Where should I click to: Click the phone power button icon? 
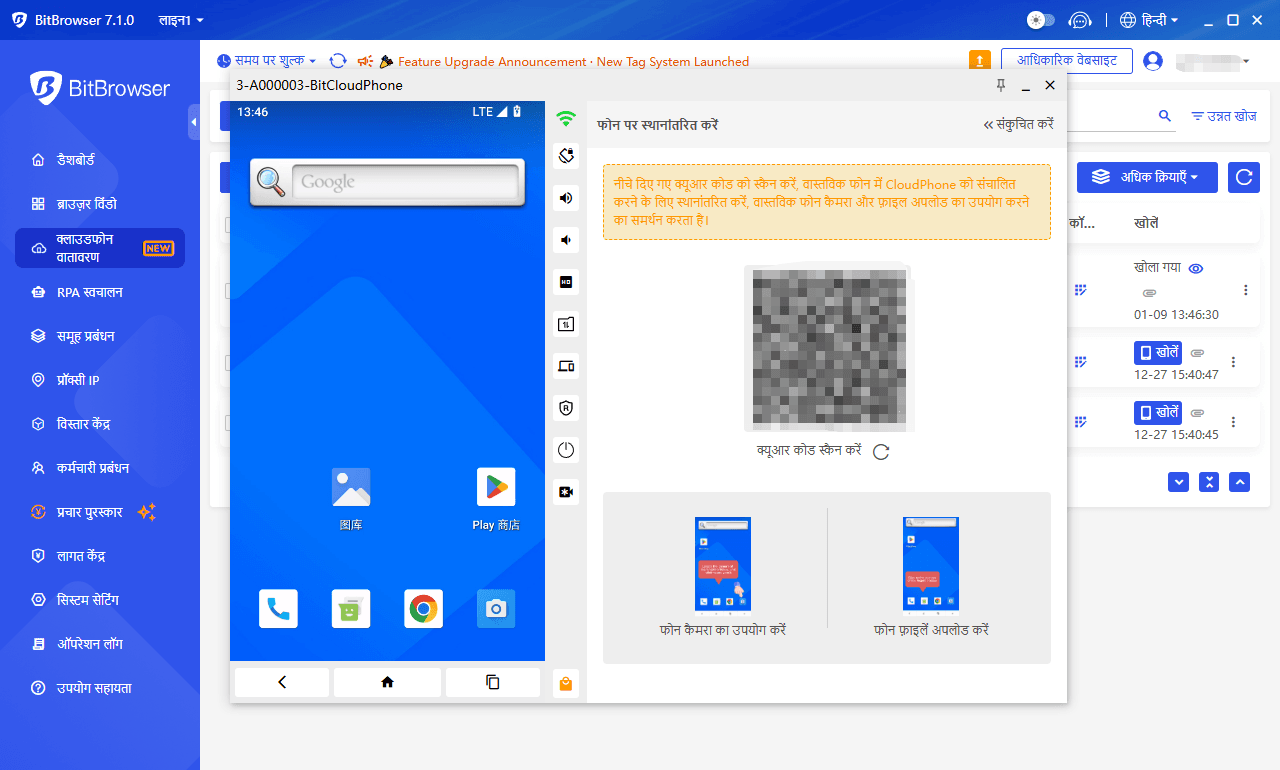[566, 450]
